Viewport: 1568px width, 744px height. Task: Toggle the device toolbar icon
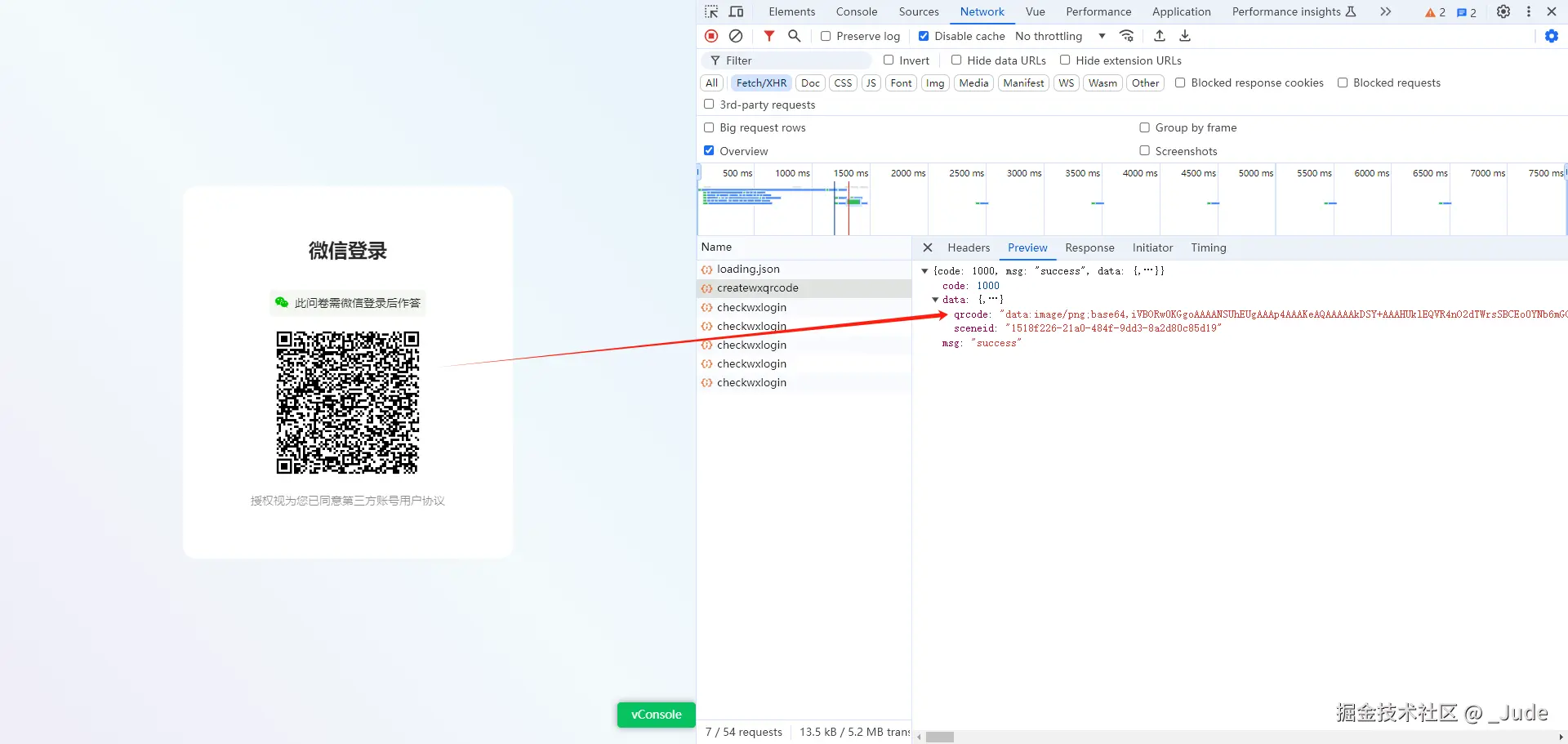[736, 11]
